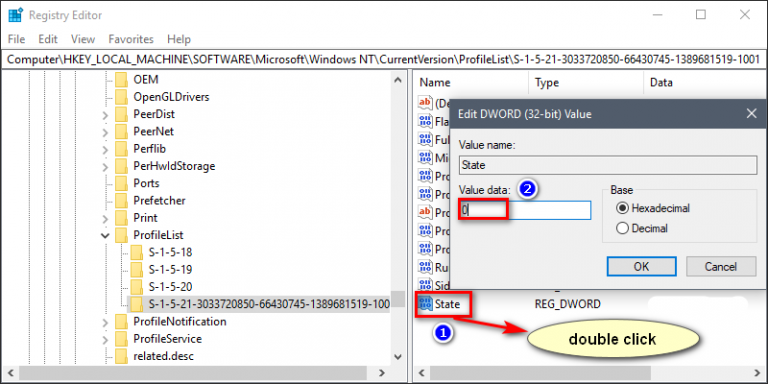Select the State DWORD value icon
The height and width of the screenshot is (384, 768).
coord(425,304)
